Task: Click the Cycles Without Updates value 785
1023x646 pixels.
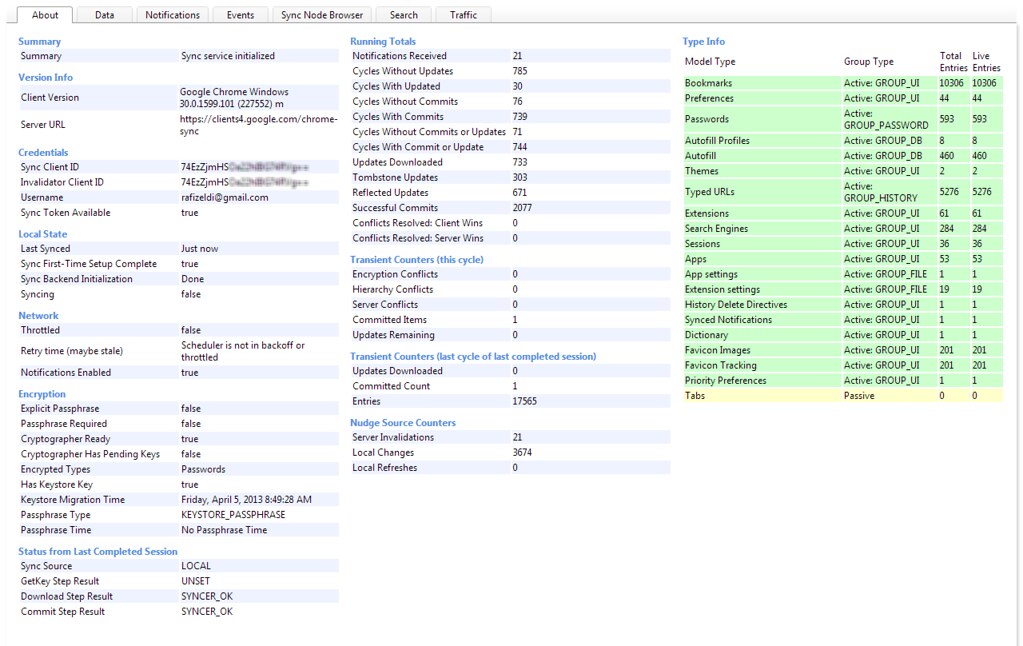Action: coord(520,71)
